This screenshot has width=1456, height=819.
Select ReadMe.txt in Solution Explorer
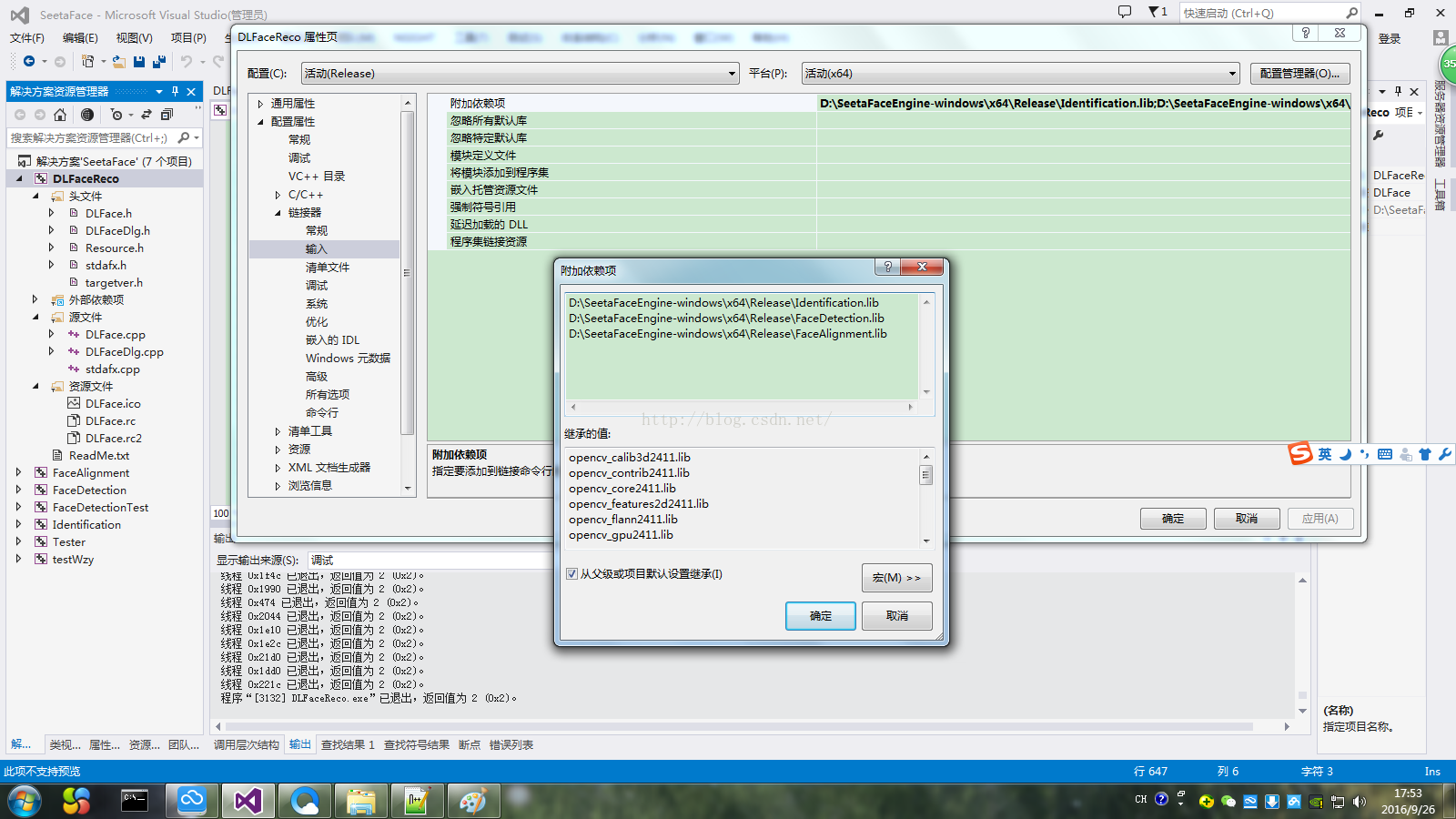[99, 456]
